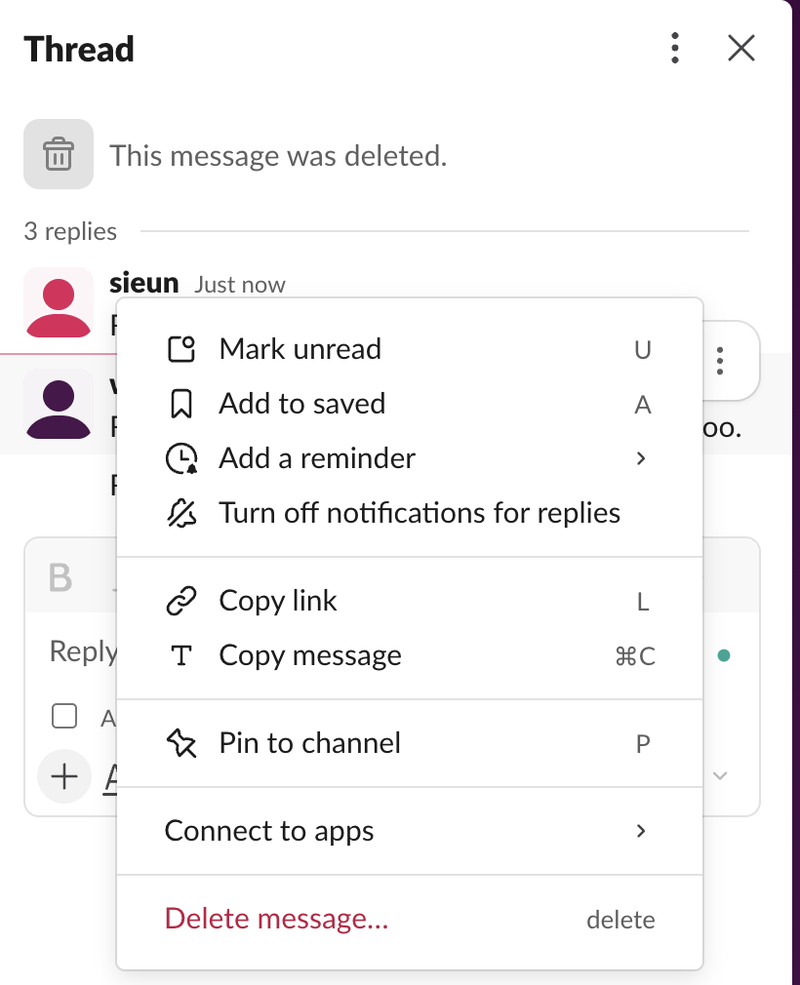
Task: Click the This message was deleted text
Action: [278, 156]
